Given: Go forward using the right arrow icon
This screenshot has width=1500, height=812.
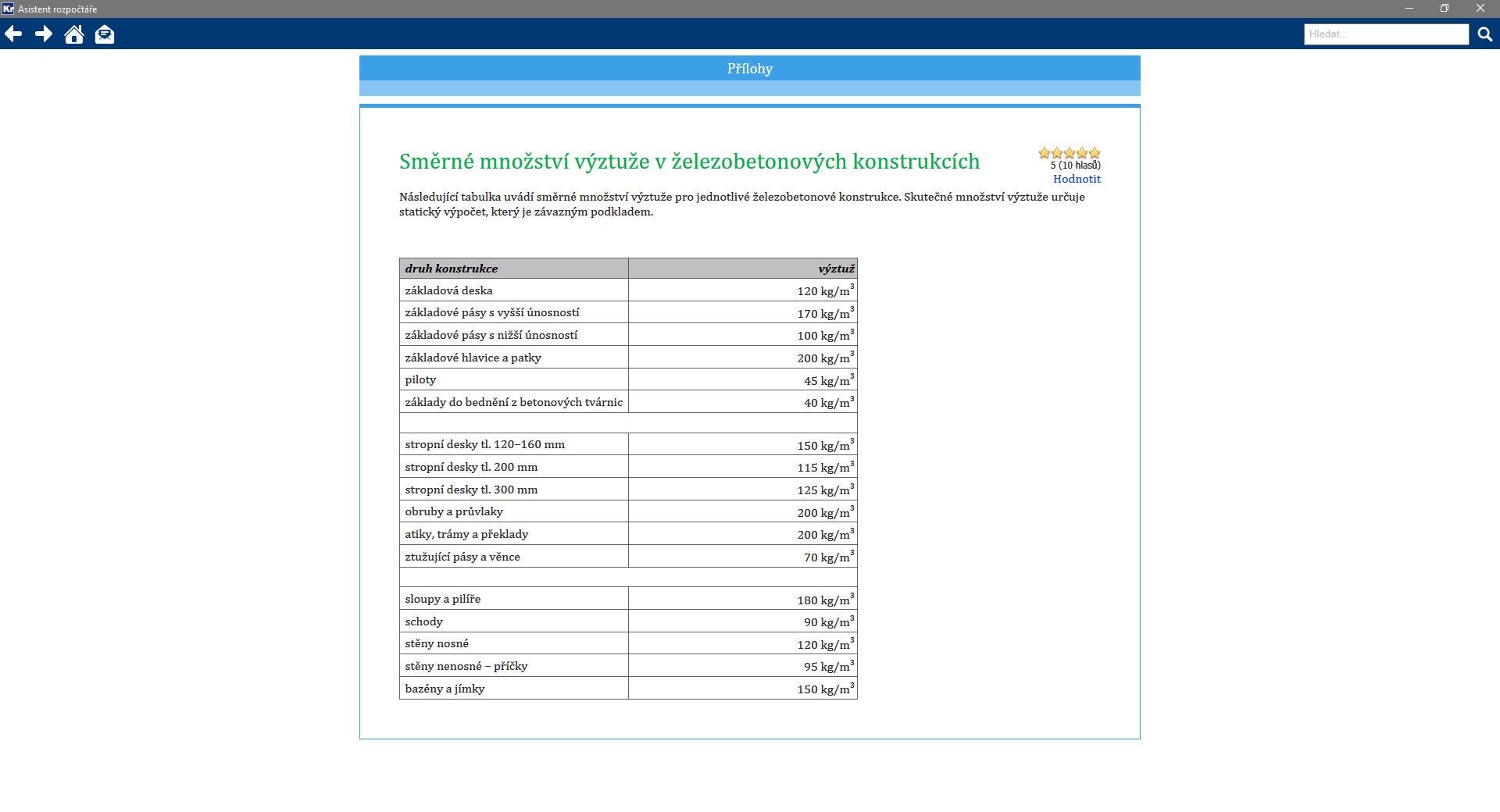Looking at the screenshot, I should pos(44,34).
